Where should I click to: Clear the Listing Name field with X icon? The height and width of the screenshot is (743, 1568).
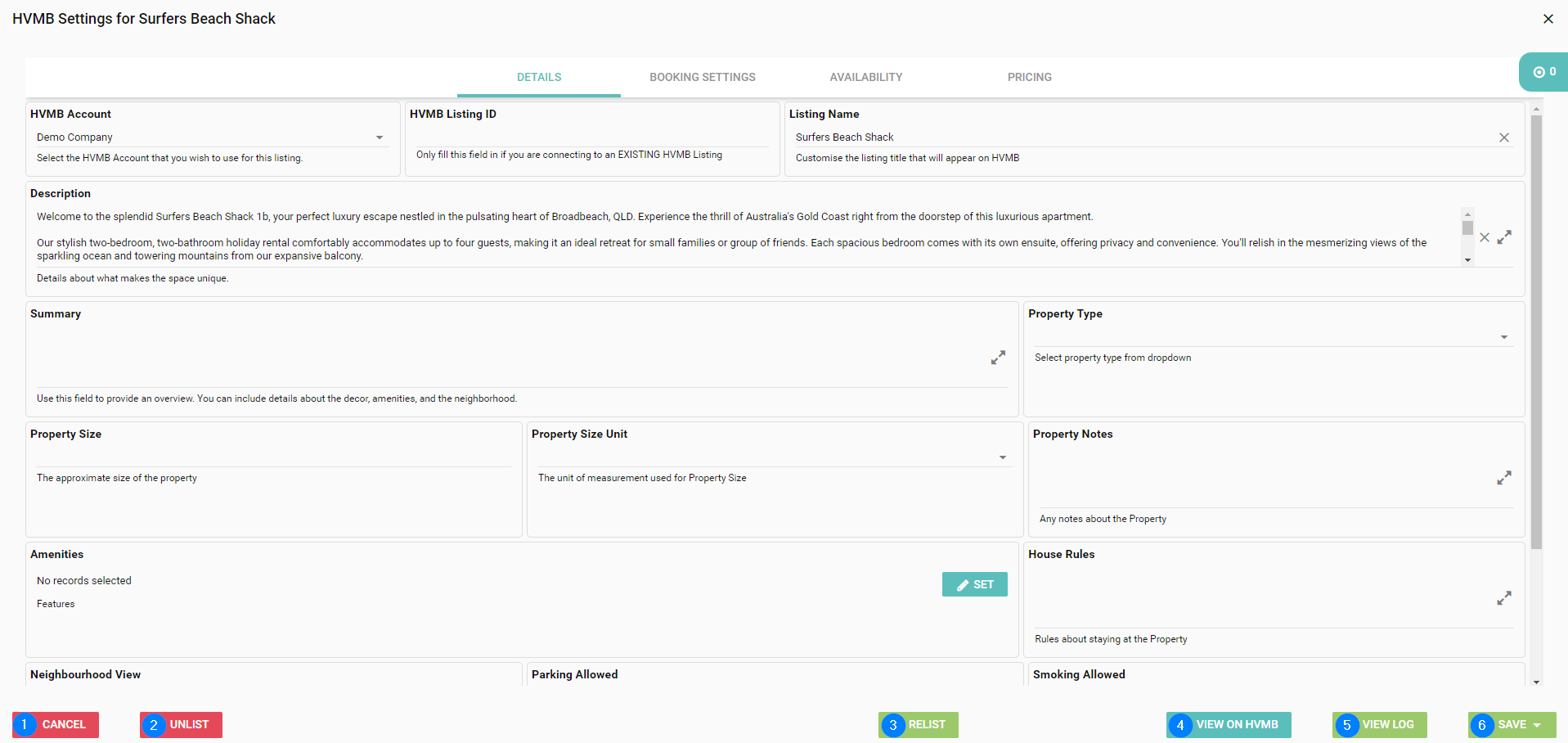[x=1503, y=137]
